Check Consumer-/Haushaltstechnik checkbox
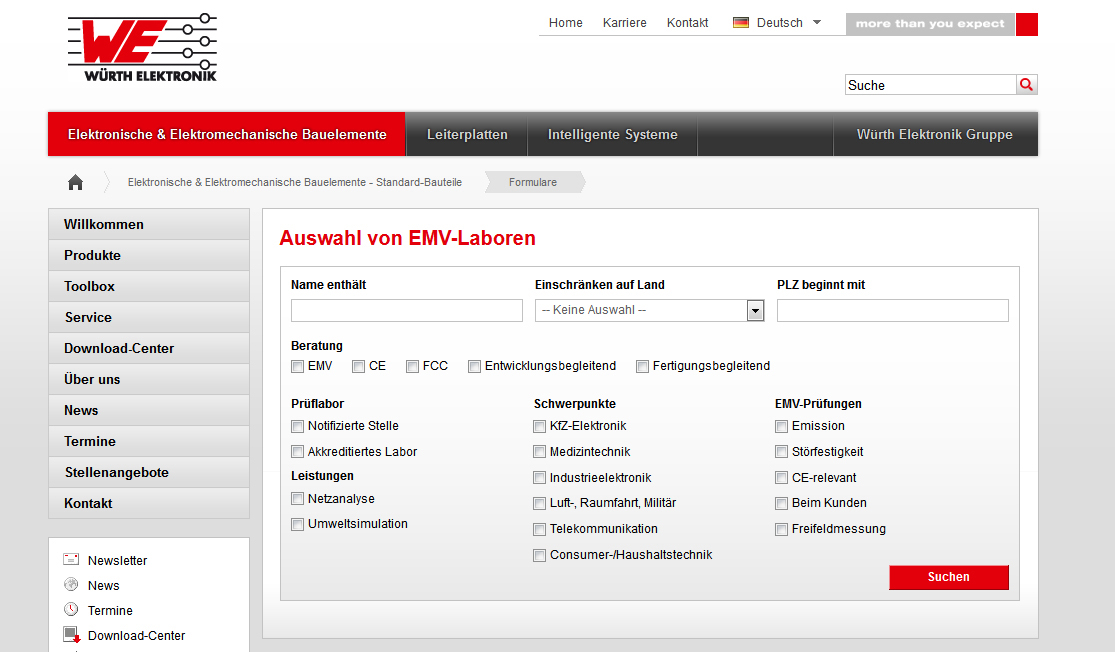 coord(539,555)
